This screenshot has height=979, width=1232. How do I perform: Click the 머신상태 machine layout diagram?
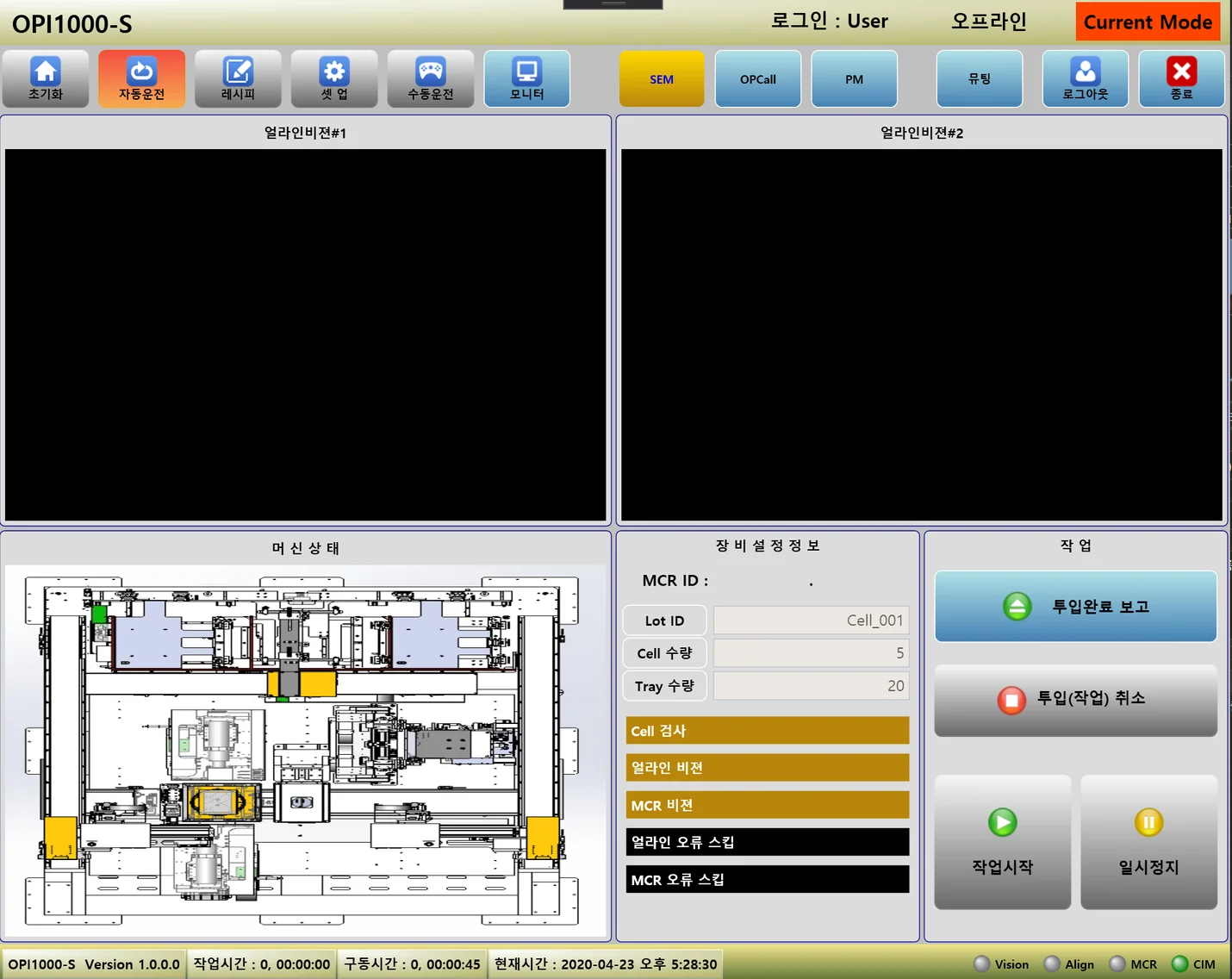coord(306,751)
